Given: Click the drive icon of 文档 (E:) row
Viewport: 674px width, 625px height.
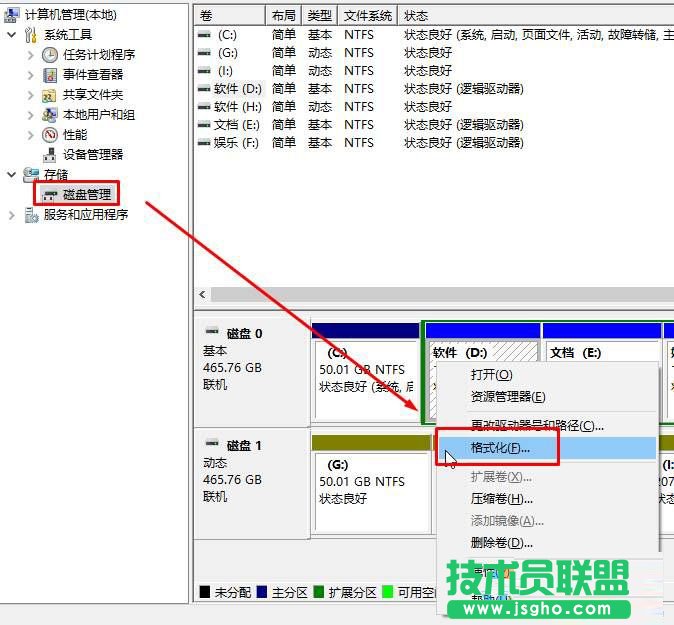Looking at the screenshot, I should pyautogui.click(x=204, y=125).
